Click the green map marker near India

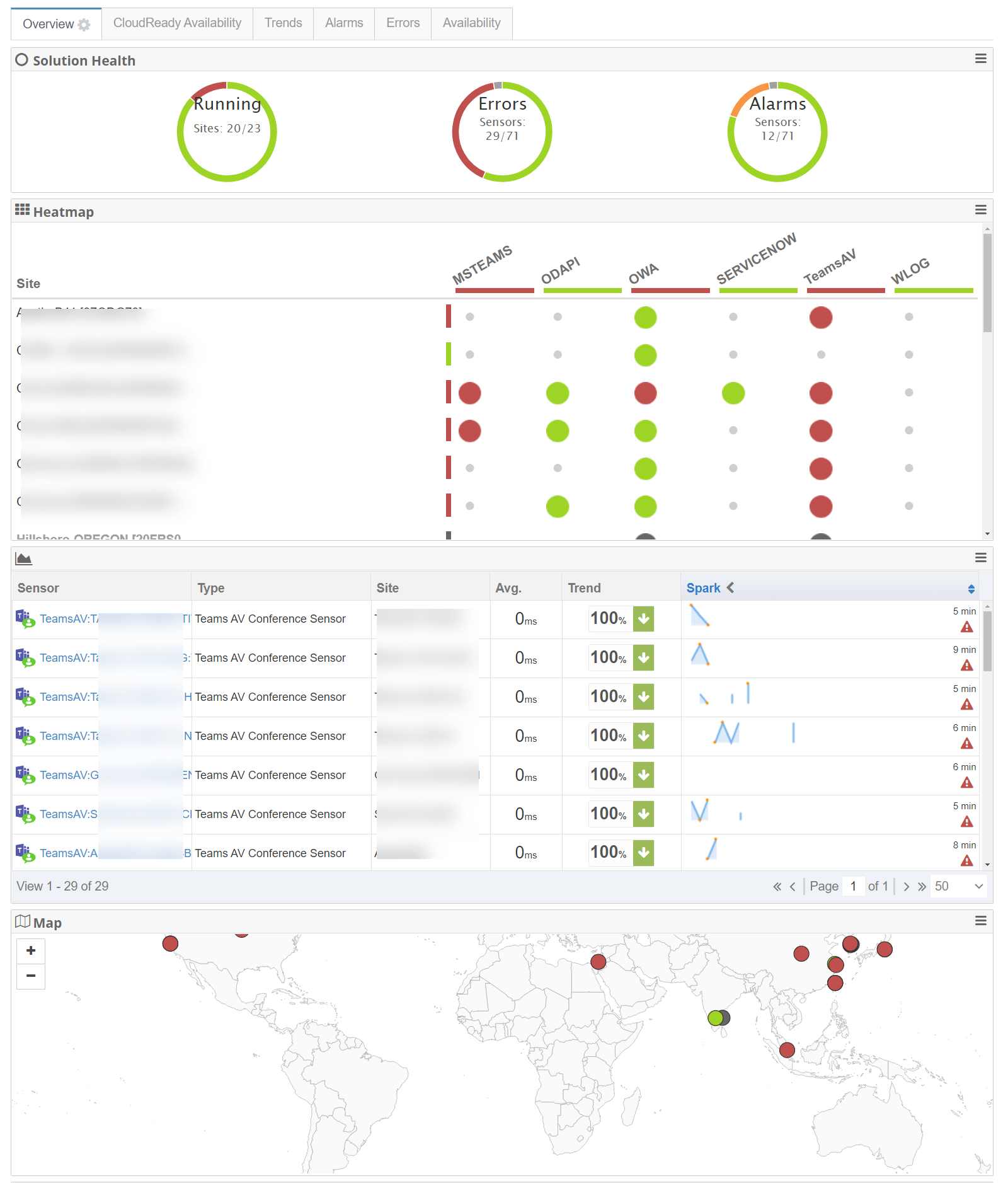coord(715,1018)
